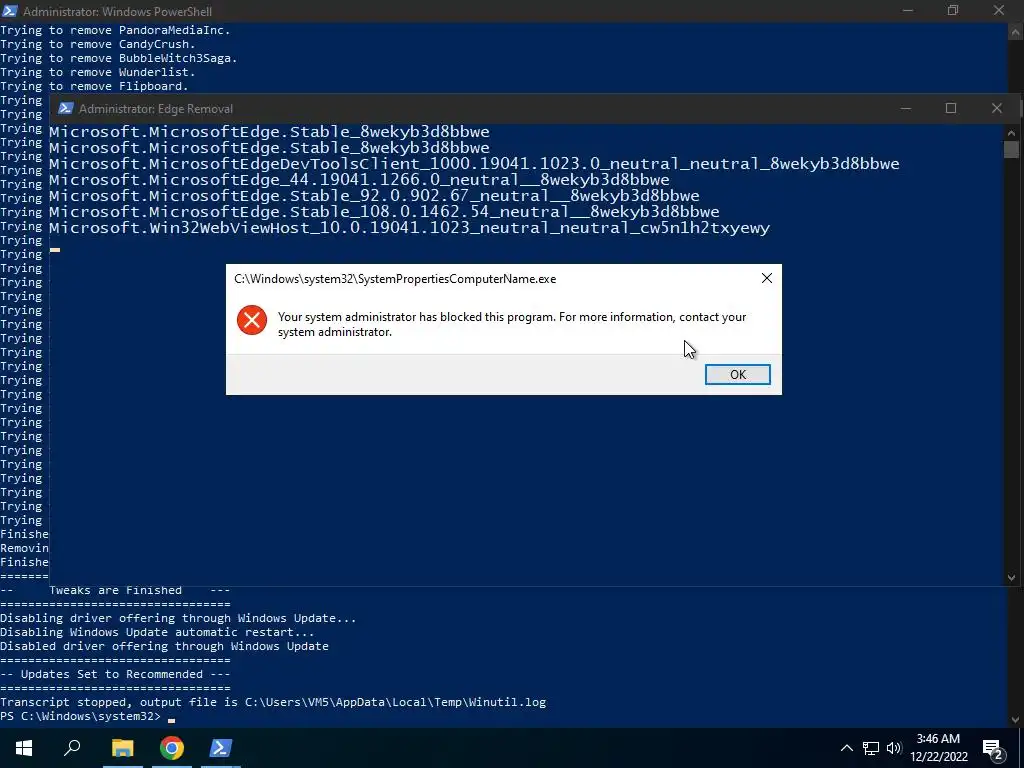Minimize the Edge Removal window

(x=905, y=108)
